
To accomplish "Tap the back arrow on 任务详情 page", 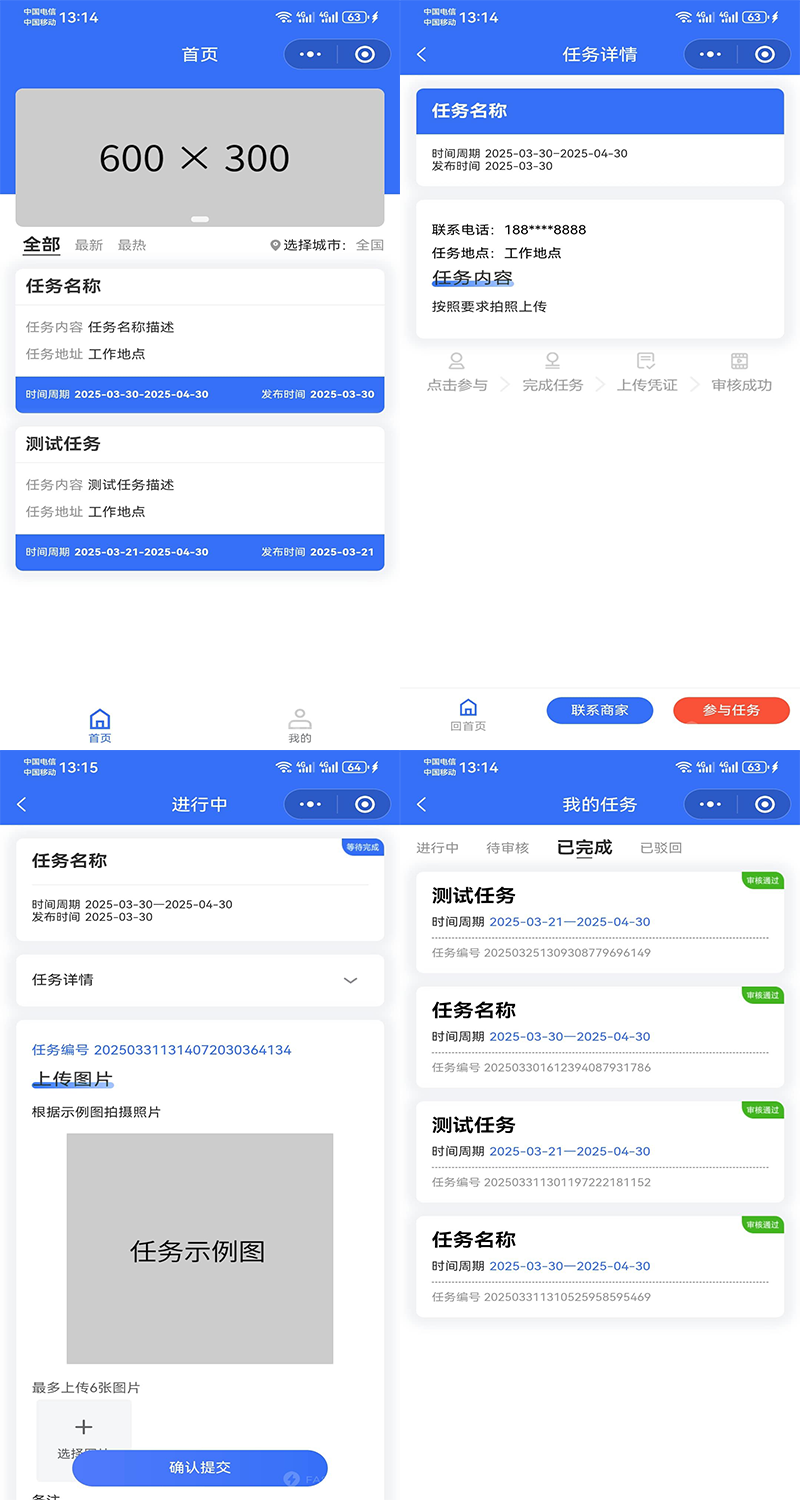I will [421, 55].
